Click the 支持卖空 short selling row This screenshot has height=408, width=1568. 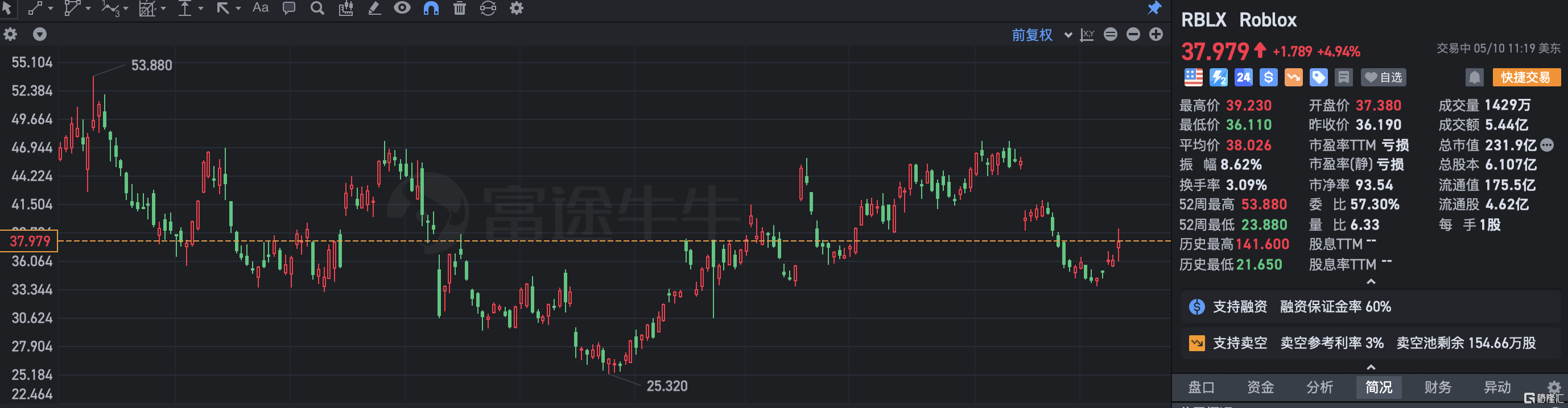click(x=1371, y=343)
